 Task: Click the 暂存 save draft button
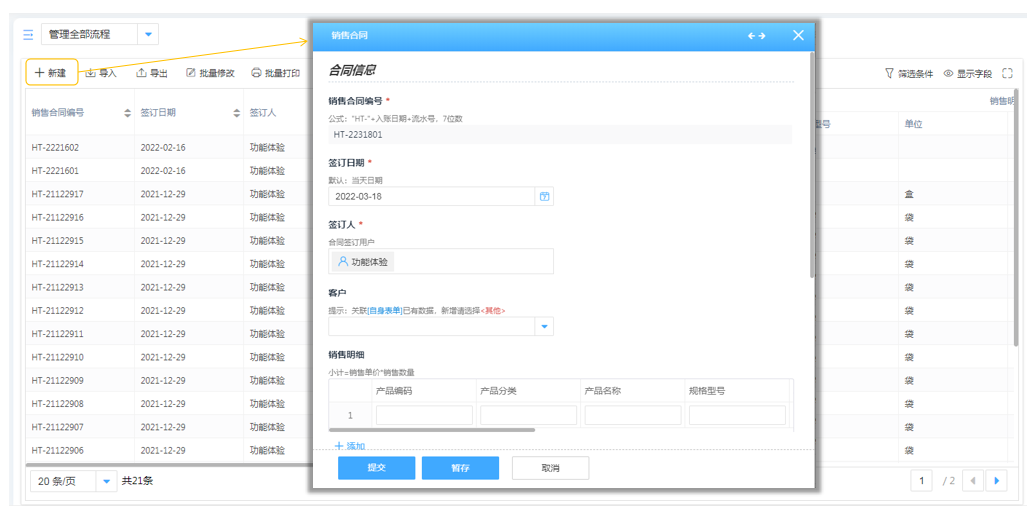click(460, 468)
